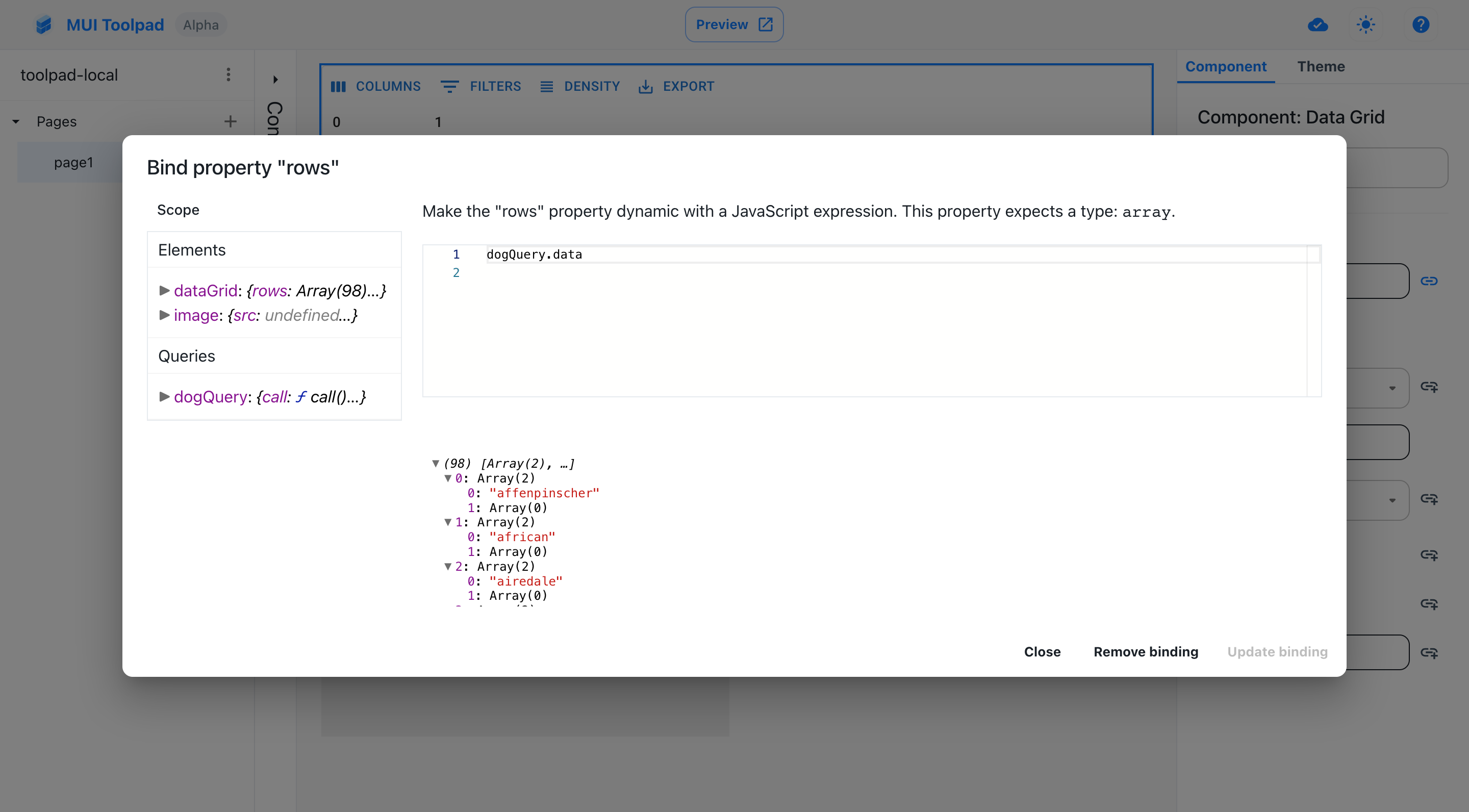Click the second binding link icon
Screen dimensions: 1469x812
[x=1429, y=387]
